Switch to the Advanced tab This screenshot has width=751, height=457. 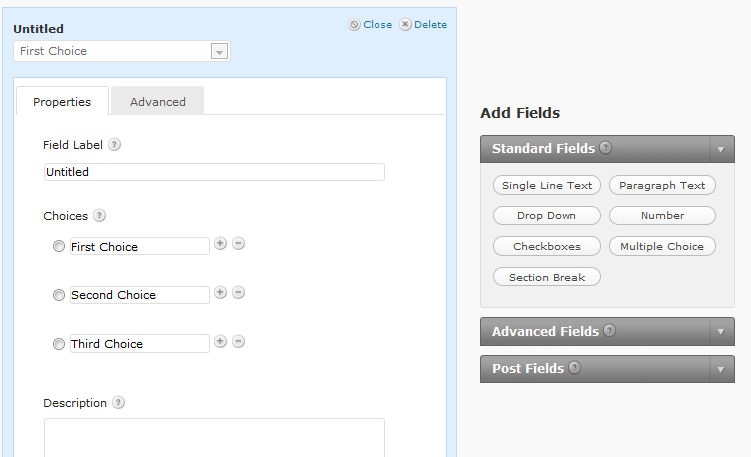(158, 102)
